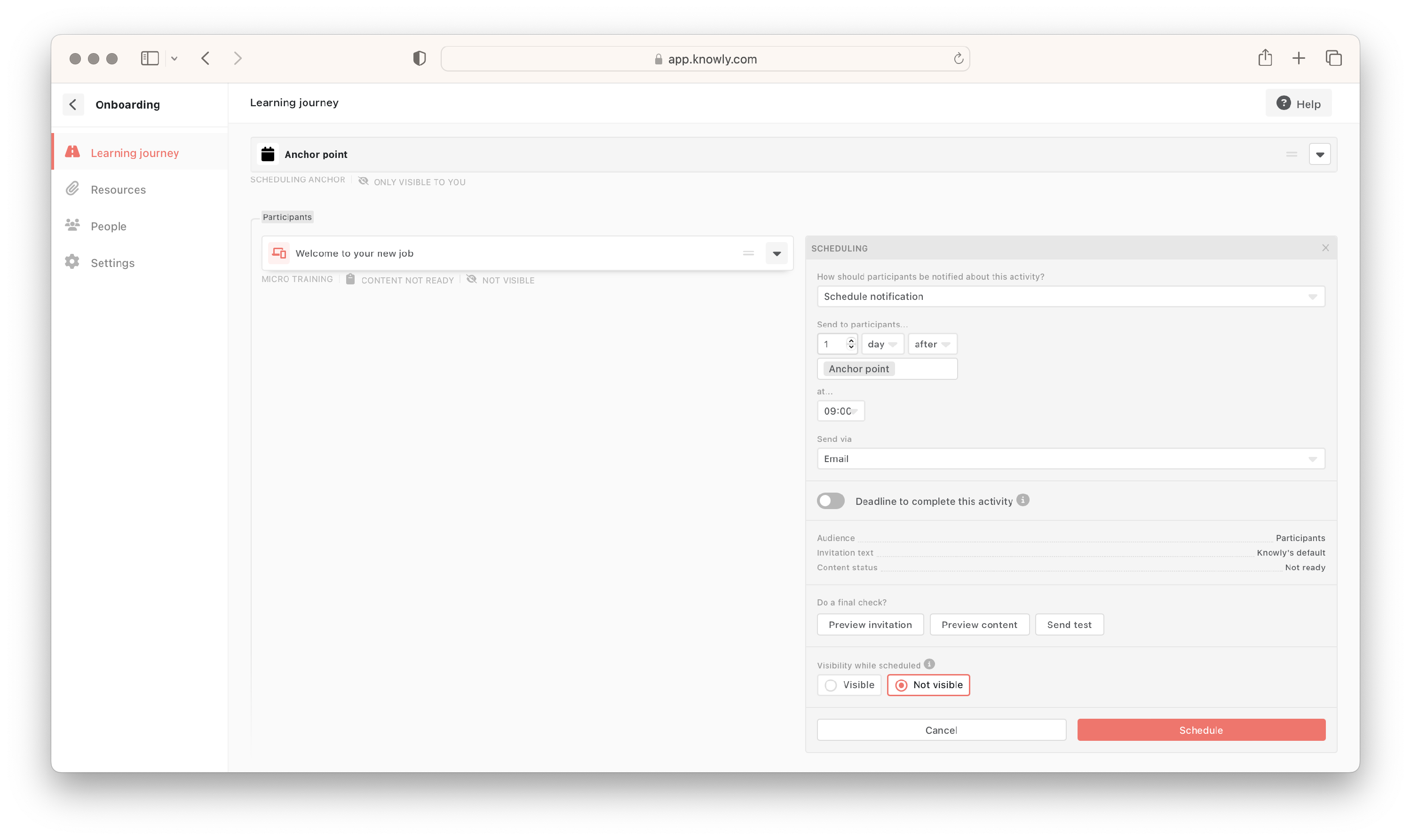The width and height of the screenshot is (1411, 840).
Task: Open the Help button
Action: [x=1298, y=103]
